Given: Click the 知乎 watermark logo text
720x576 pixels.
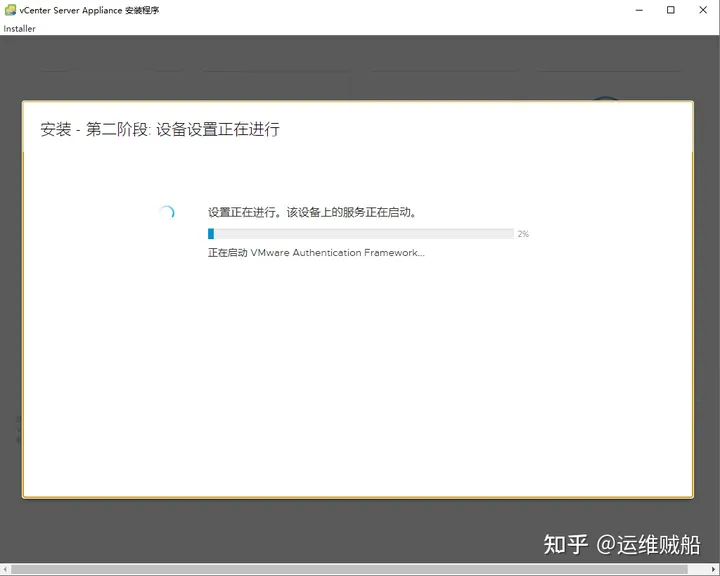Looking at the screenshot, I should click(x=565, y=544).
